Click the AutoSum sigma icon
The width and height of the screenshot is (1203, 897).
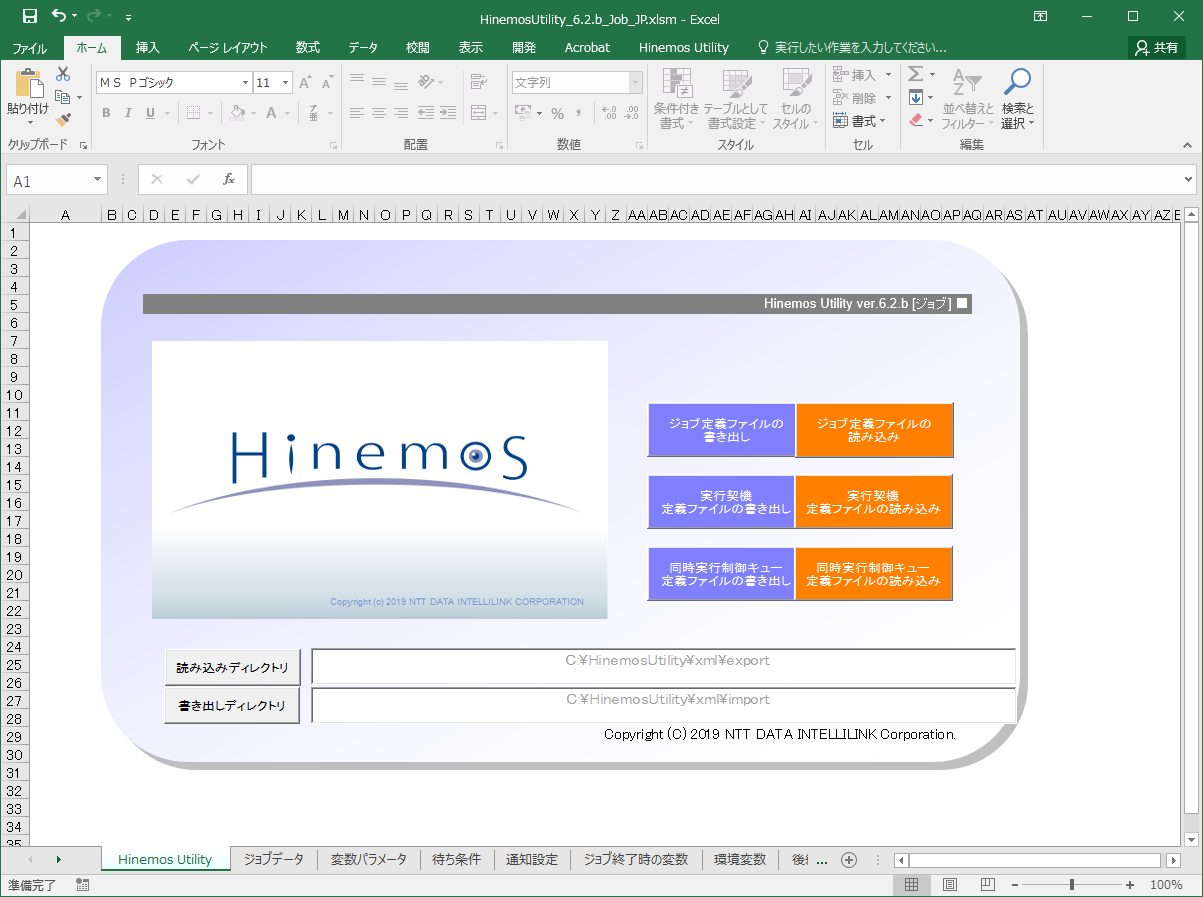915,74
